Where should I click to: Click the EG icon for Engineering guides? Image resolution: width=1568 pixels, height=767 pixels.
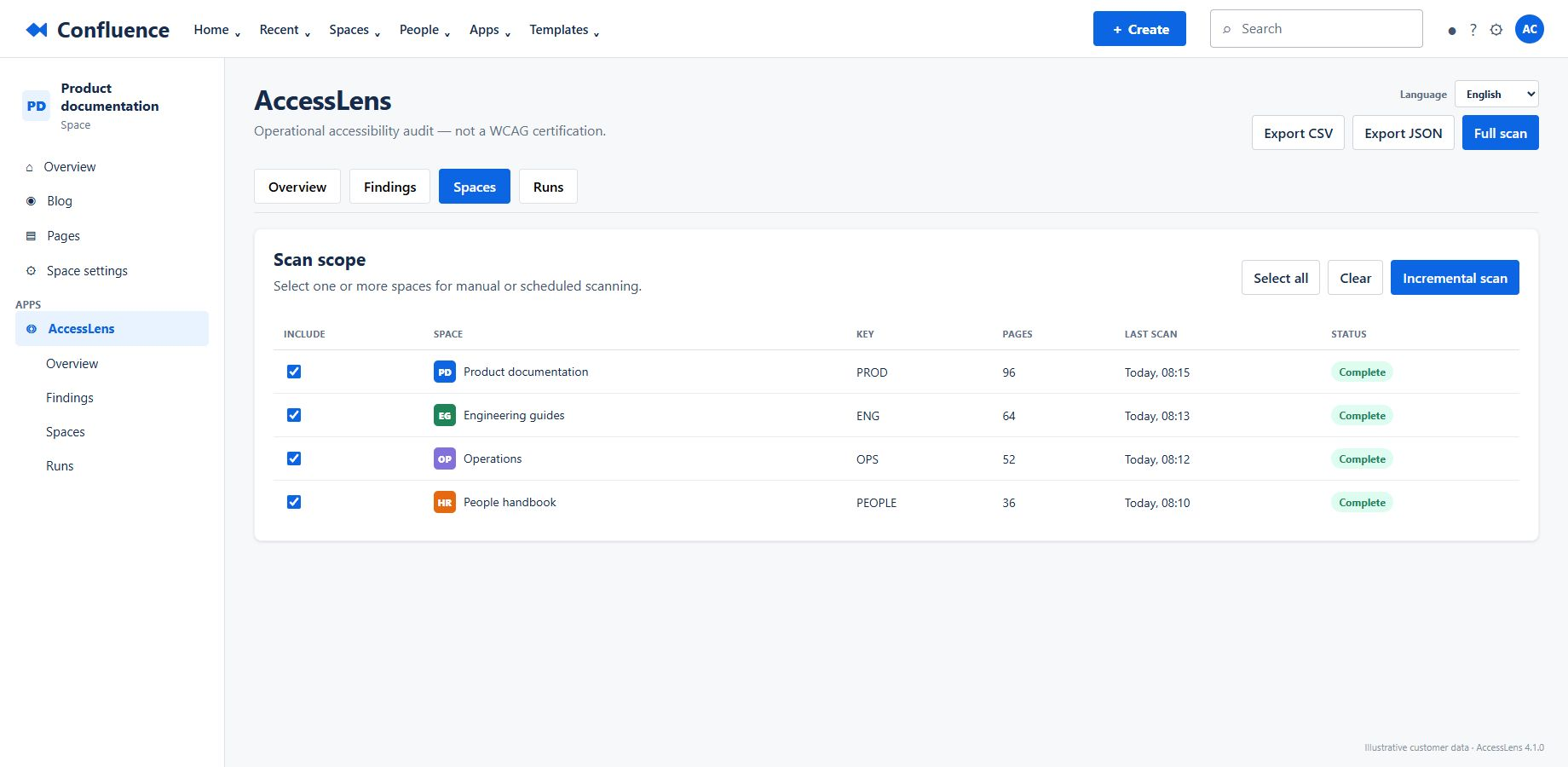(x=445, y=415)
